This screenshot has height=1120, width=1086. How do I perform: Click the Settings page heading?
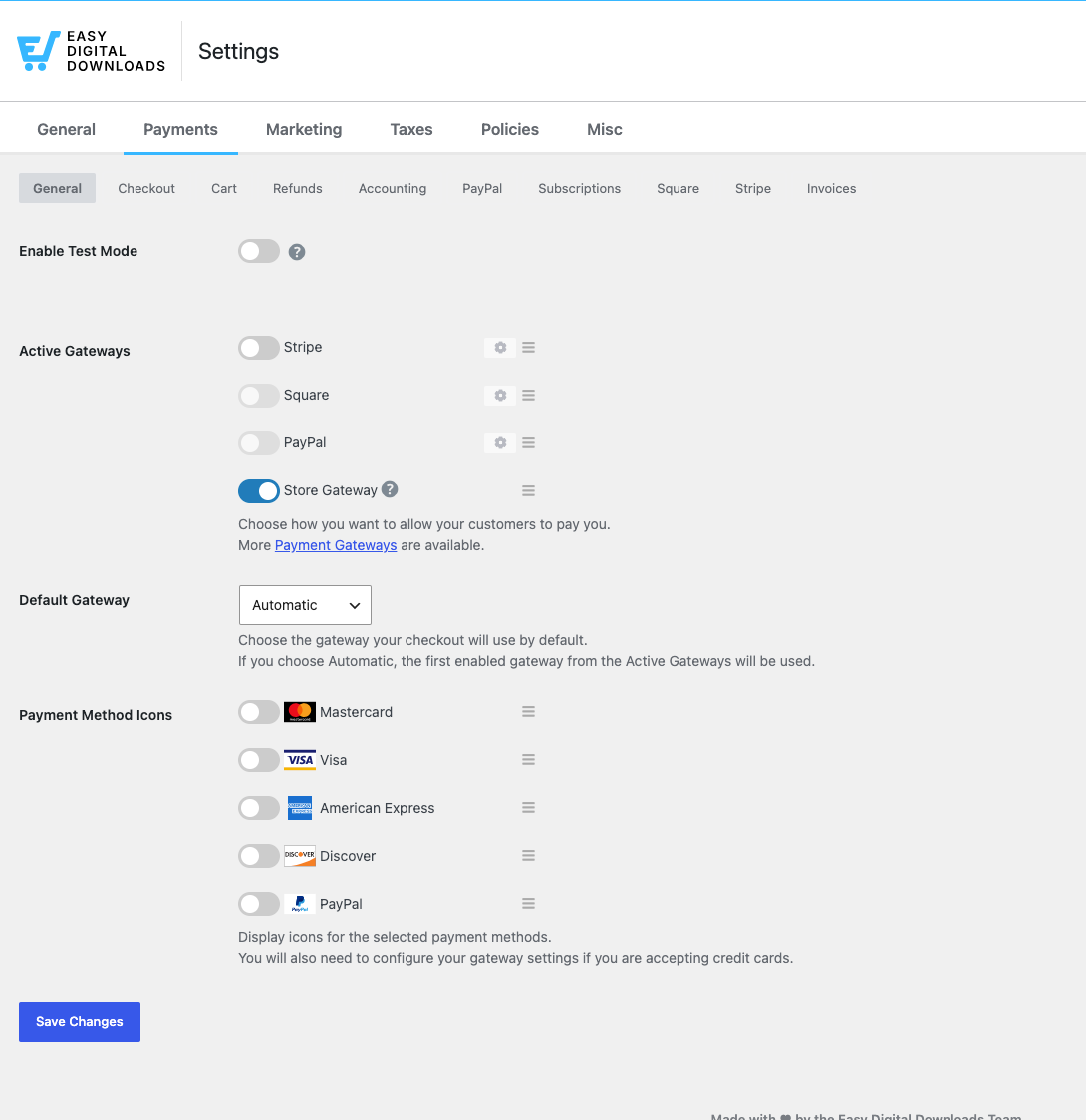coord(238,52)
